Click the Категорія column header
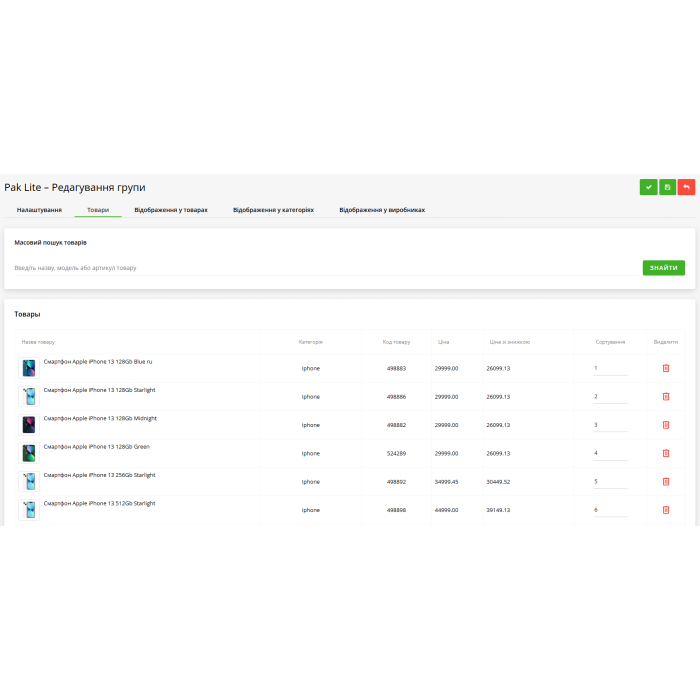This screenshot has width=700, height=700. pyautogui.click(x=311, y=342)
